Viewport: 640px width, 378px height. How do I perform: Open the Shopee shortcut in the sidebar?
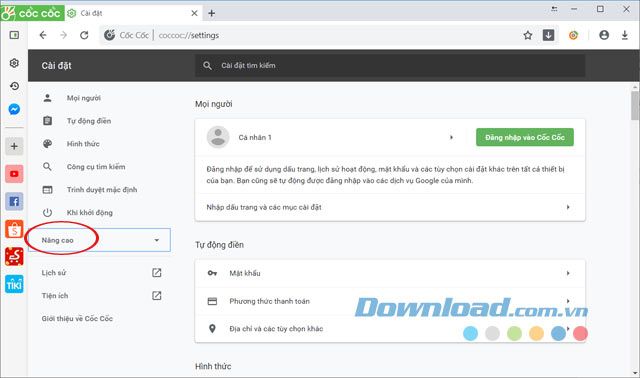(14, 229)
